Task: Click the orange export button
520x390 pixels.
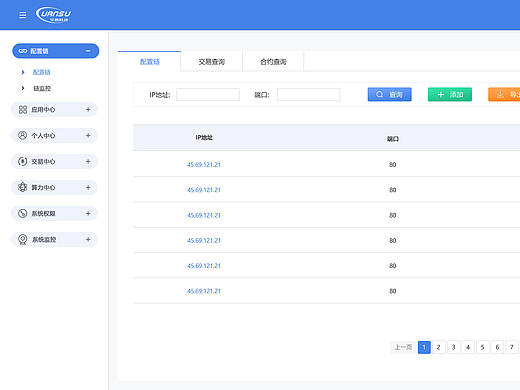Action: point(504,94)
